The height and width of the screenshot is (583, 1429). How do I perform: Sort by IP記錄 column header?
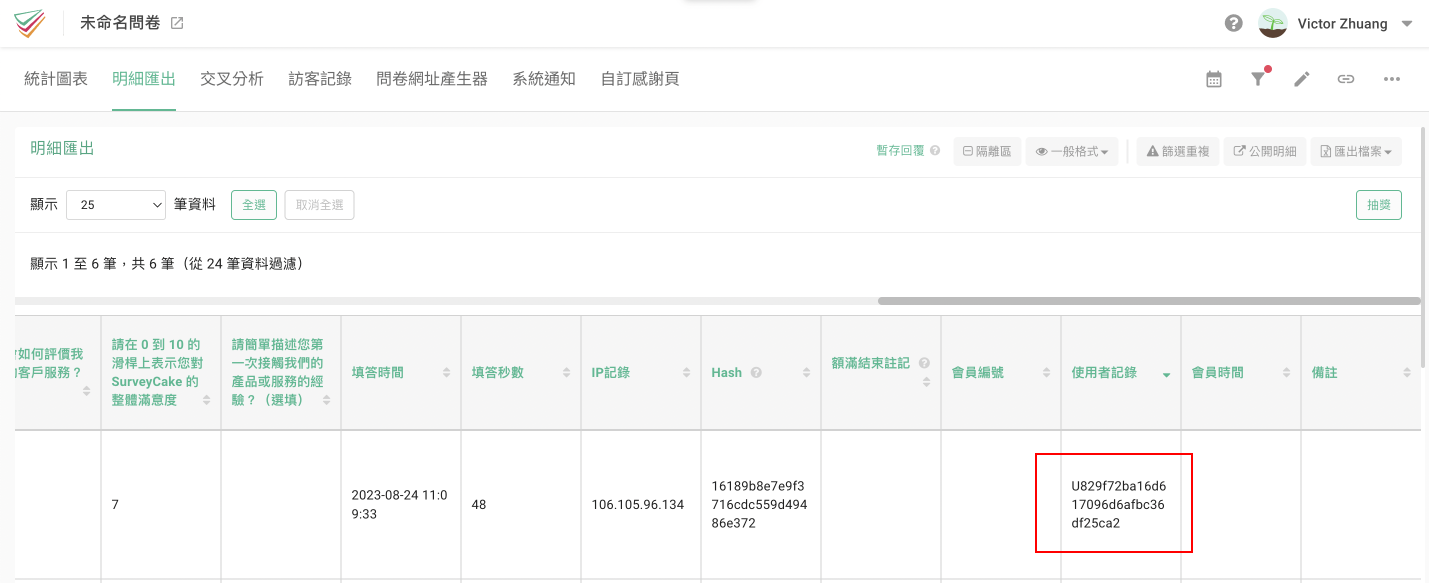pyautogui.click(x=640, y=372)
